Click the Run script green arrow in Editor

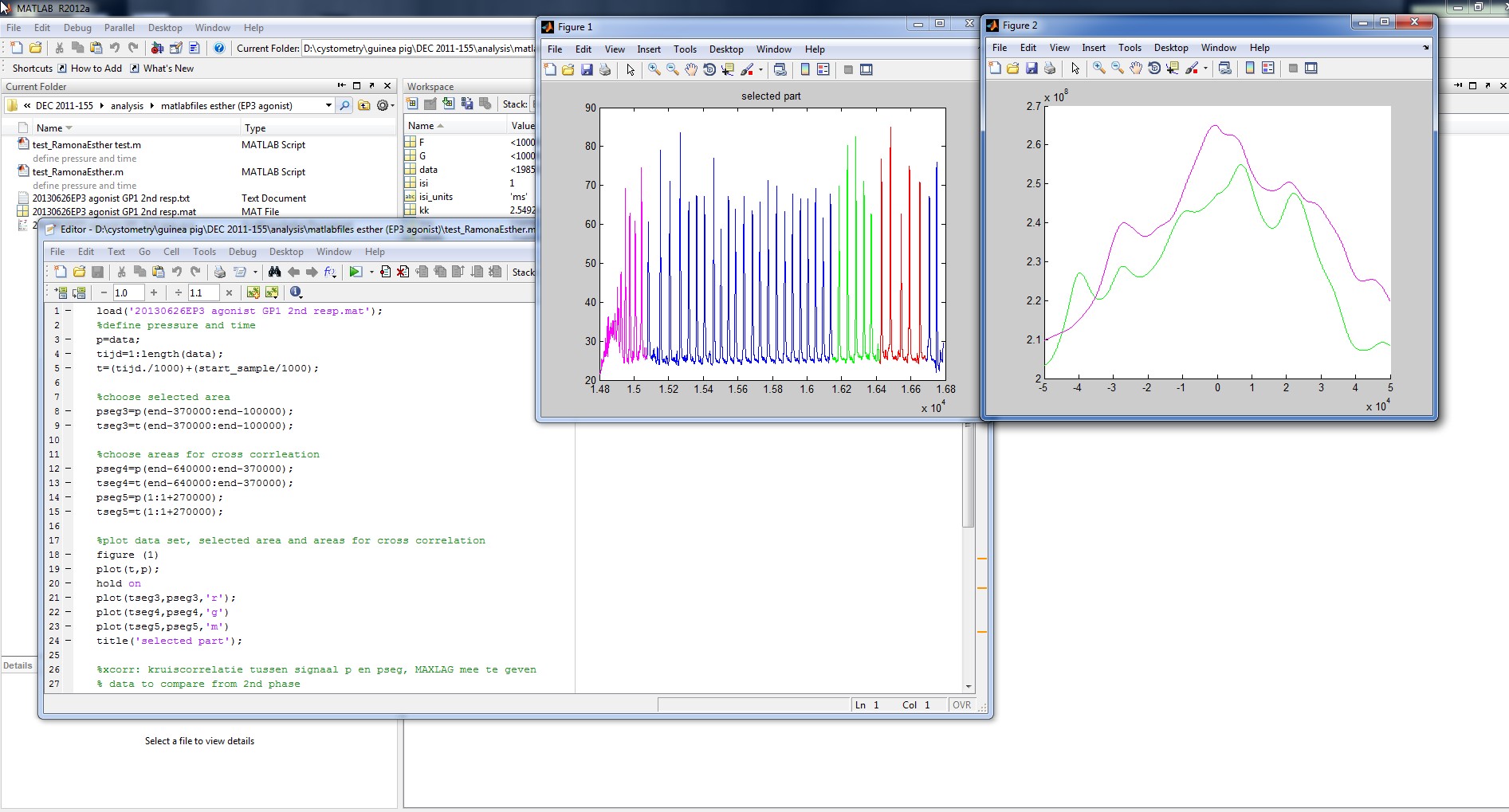356,273
